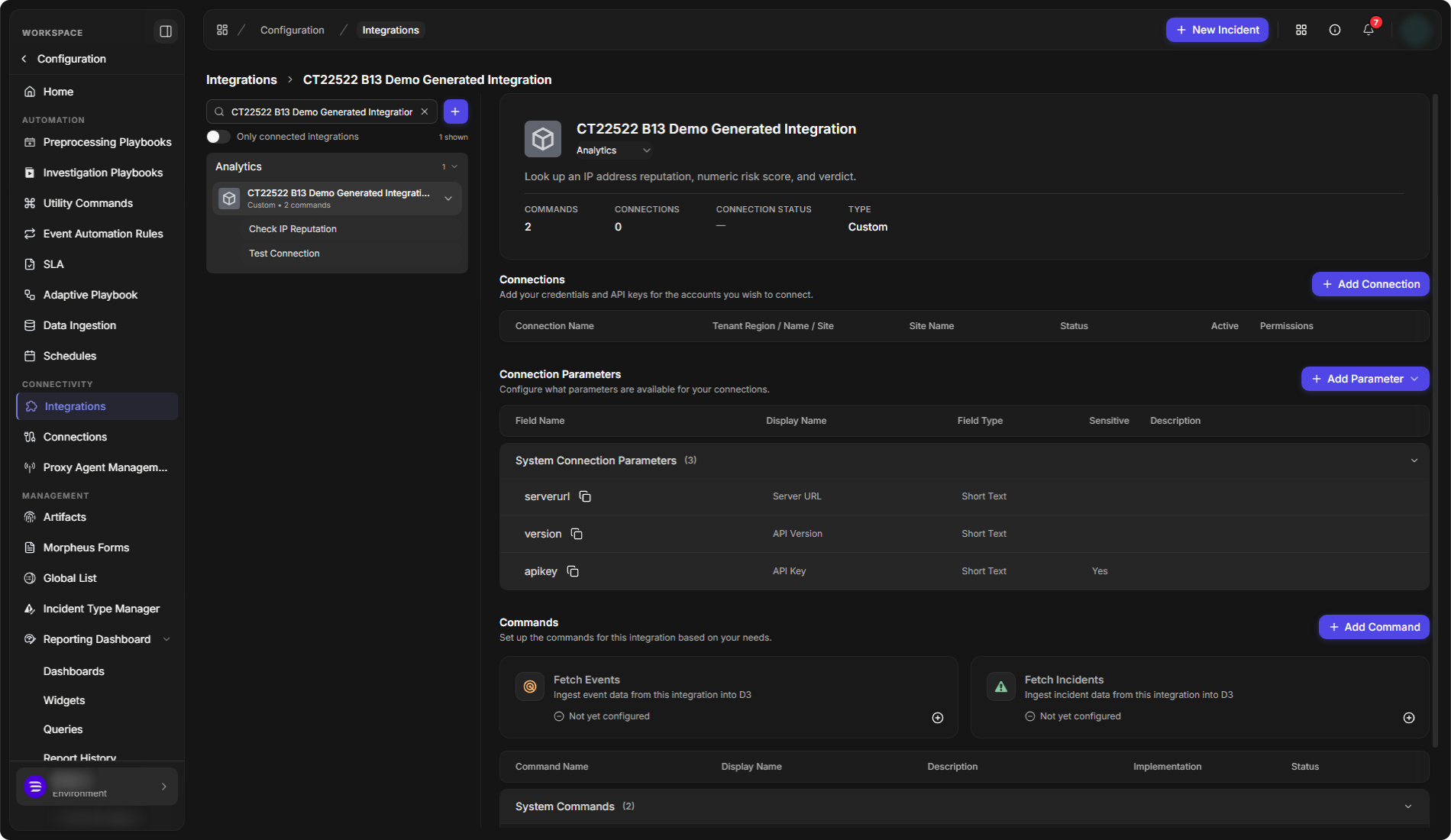The height and width of the screenshot is (840, 1451).
Task: Collapse the Analytics category group
Action: click(x=454, y=166)
